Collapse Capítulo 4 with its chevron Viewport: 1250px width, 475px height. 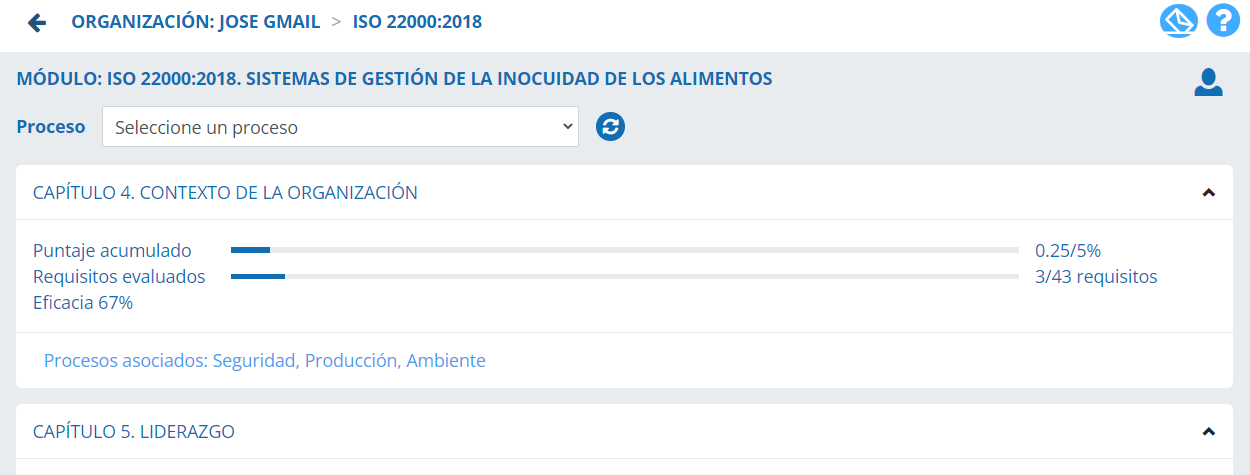1208,193
